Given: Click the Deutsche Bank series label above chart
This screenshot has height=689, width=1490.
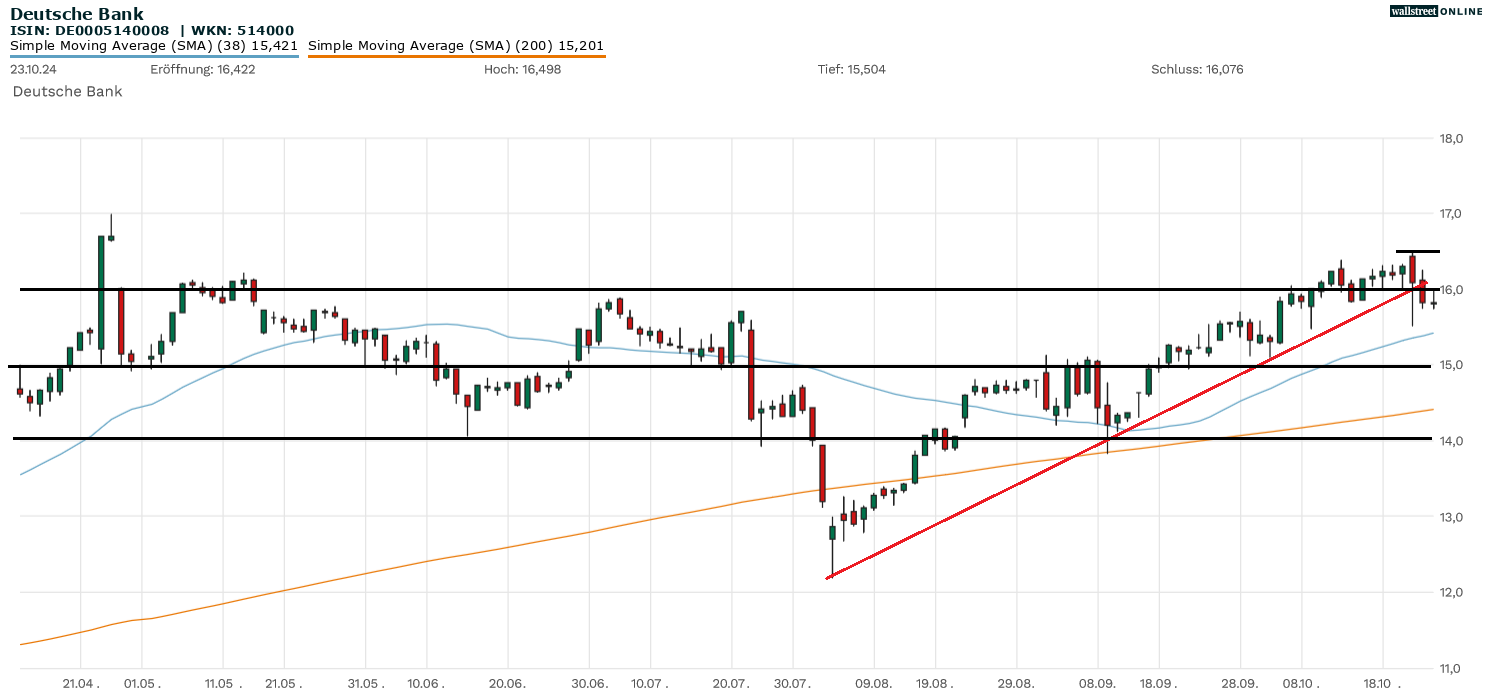Looking at the screenshot, I should point(67,91).
